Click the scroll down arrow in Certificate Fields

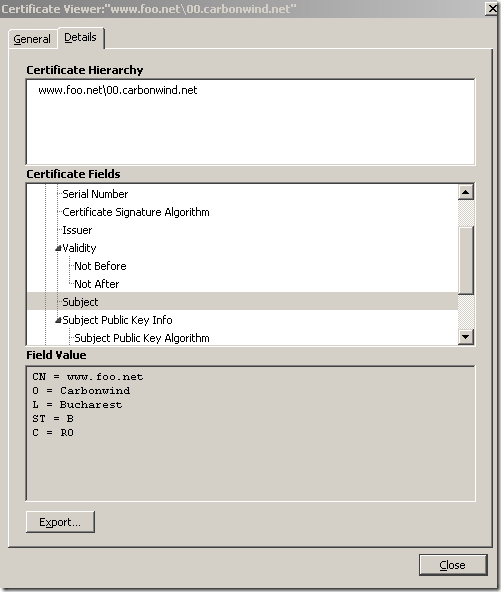point(466,336)
